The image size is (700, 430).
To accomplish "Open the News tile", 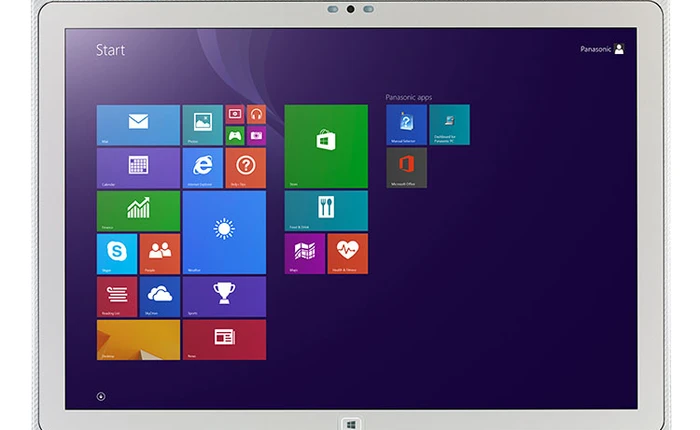I will (224, 339).
